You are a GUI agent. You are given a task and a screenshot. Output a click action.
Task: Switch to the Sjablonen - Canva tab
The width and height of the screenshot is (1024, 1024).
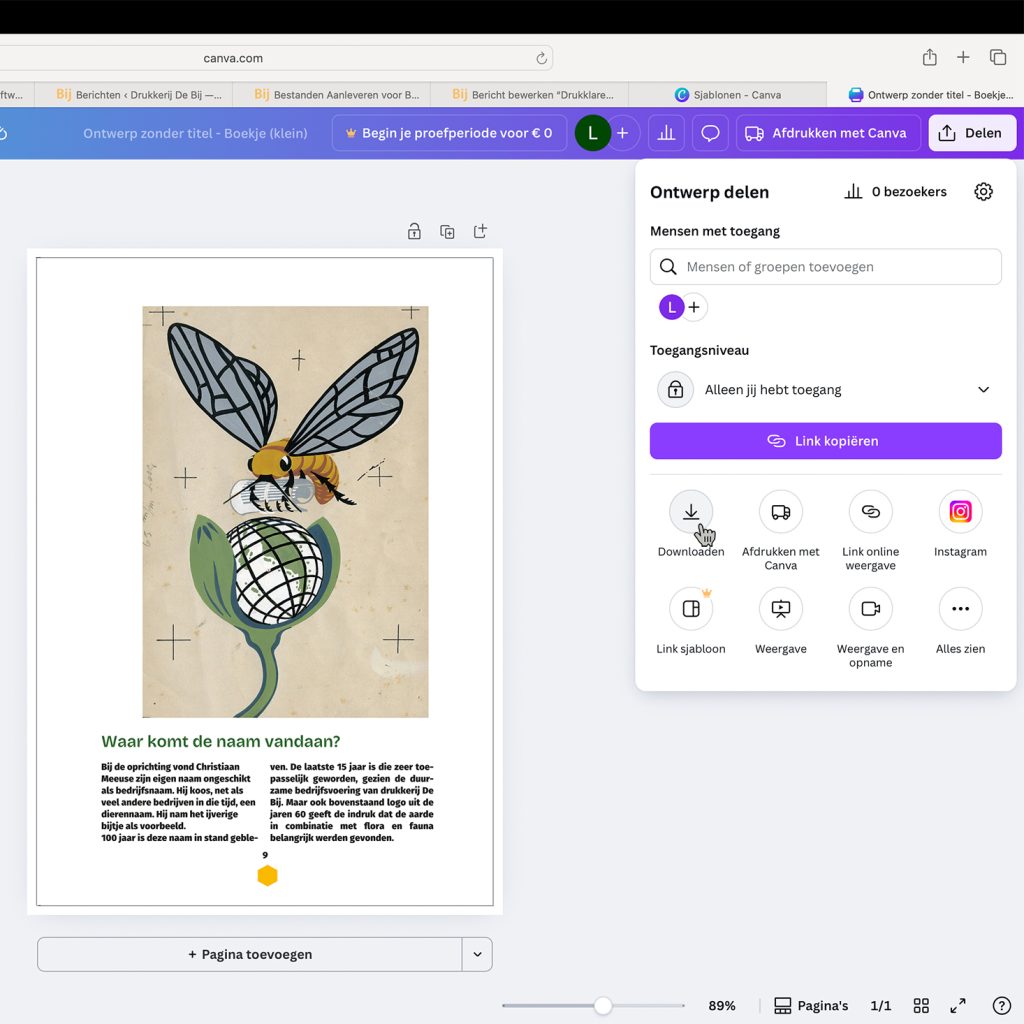click(x=728, y=95)
